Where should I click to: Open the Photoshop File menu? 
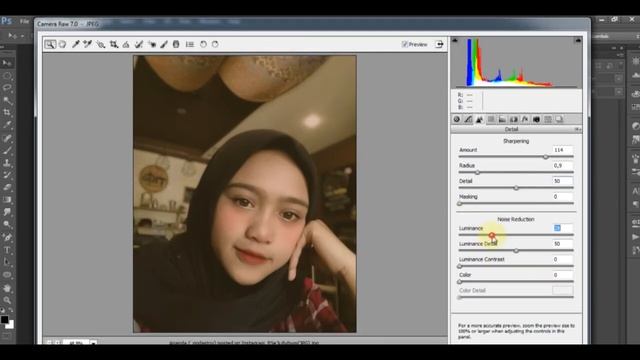point(24,21)
